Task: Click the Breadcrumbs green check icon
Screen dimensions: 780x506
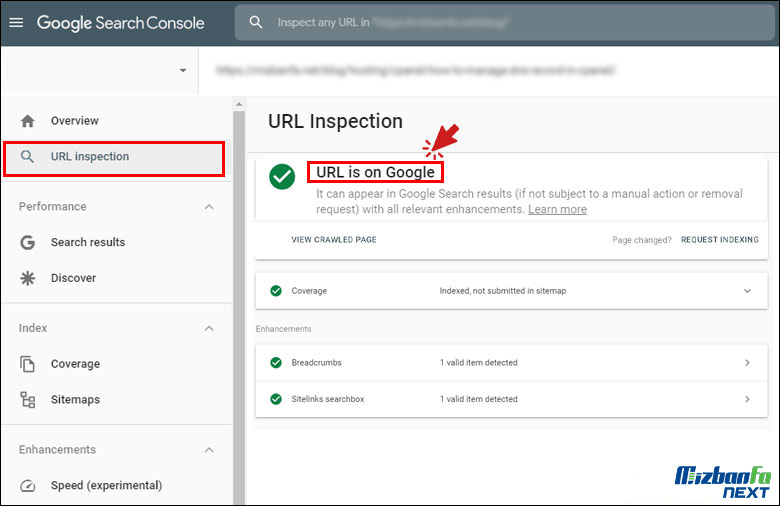Action: 276,363
